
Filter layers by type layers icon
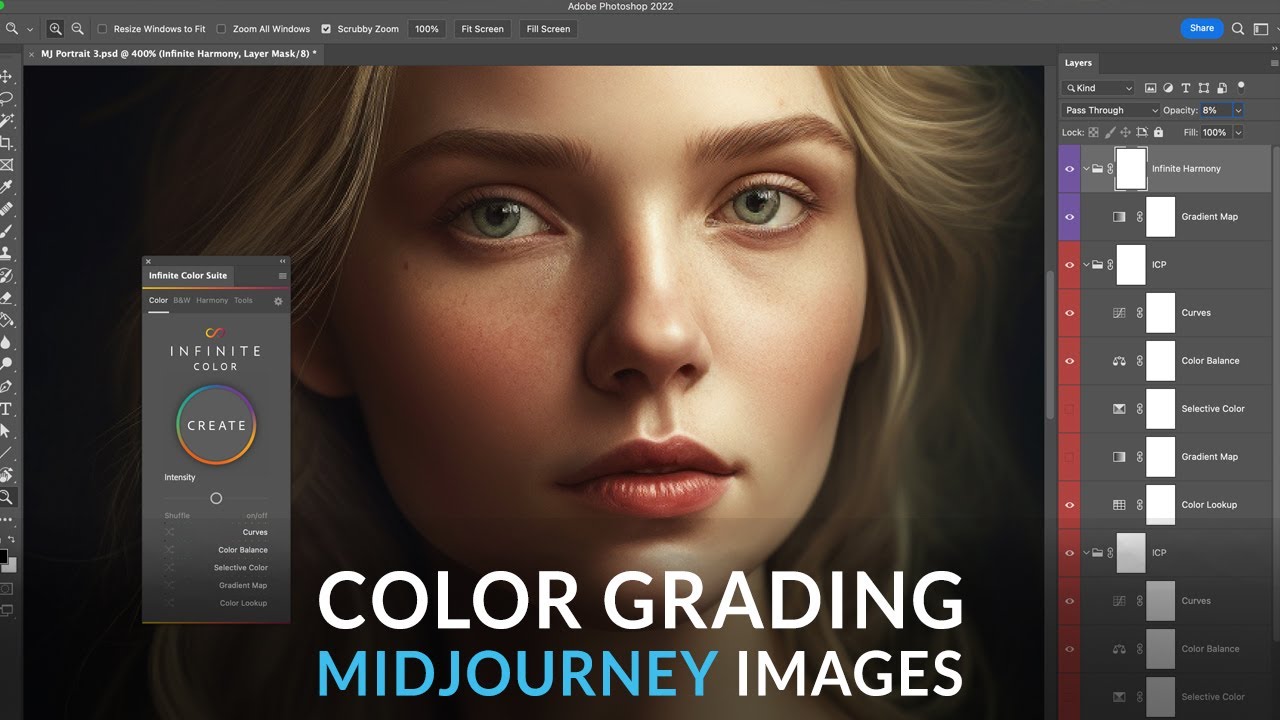1186,88
